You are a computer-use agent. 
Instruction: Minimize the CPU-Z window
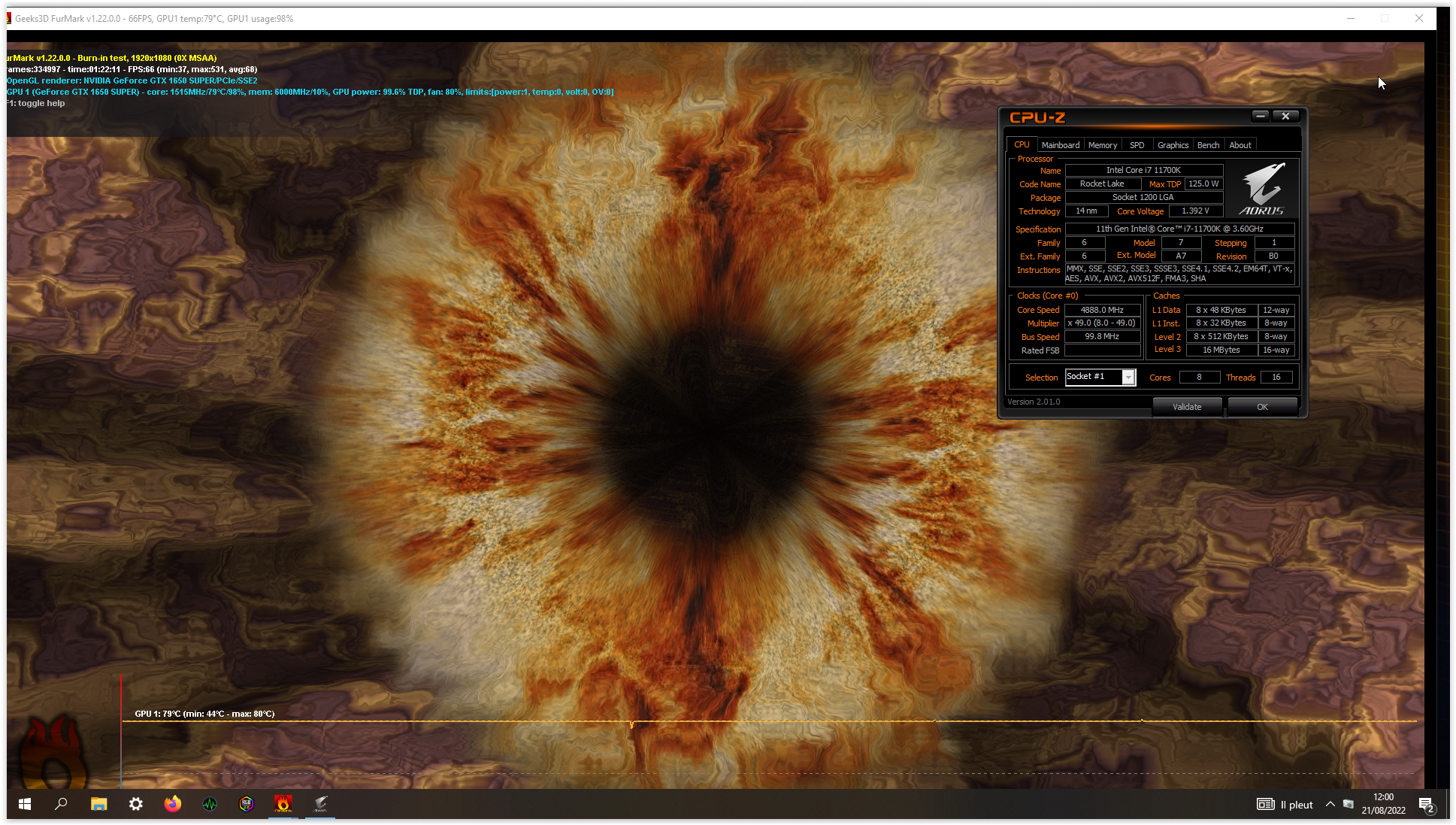pyautogui.click(x=1261, y=116)
